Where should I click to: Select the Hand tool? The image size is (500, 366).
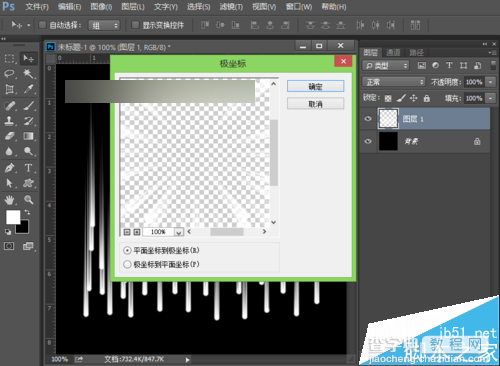pos(9,200)
